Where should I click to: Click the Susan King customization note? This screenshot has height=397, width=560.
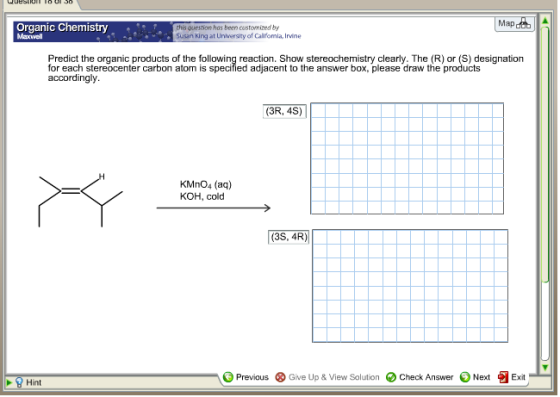(238, 32)
